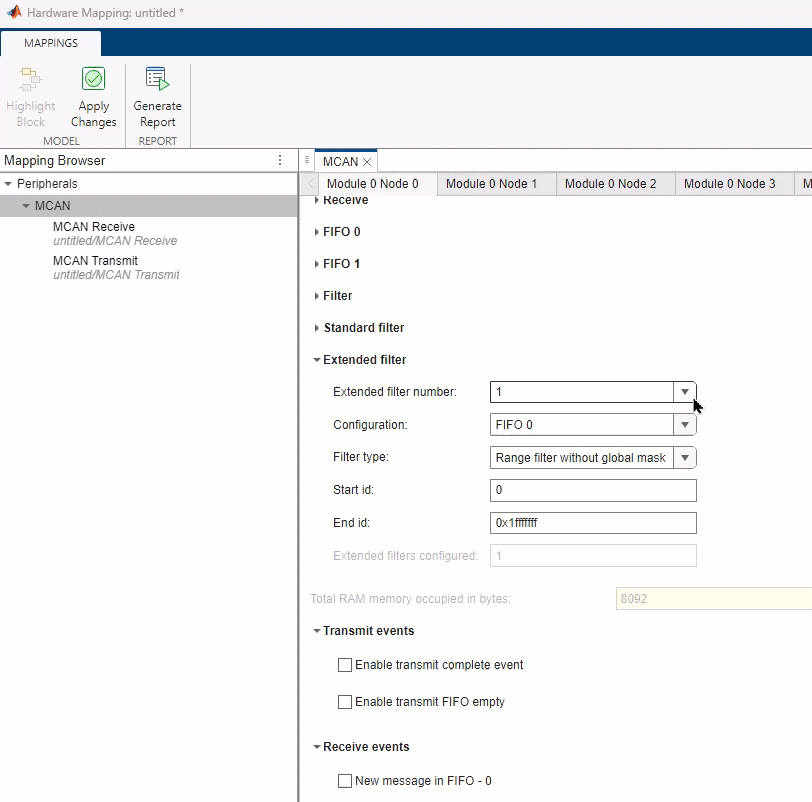Screen dimensions: 812x802
Task: Click the left tab-scroll arrow near Module tabs
Action: click(x=310, y=184)
